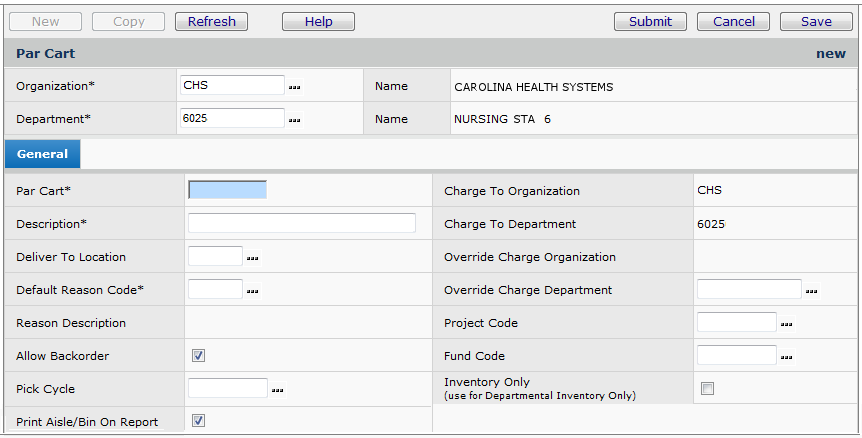Enable the Inventory Only checkbox

point(707,389)
